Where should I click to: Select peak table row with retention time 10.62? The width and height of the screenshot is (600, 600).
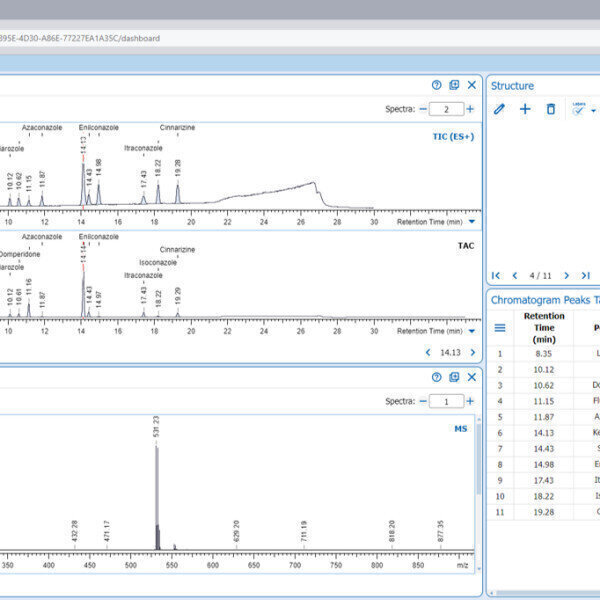[x=544, y=385]
